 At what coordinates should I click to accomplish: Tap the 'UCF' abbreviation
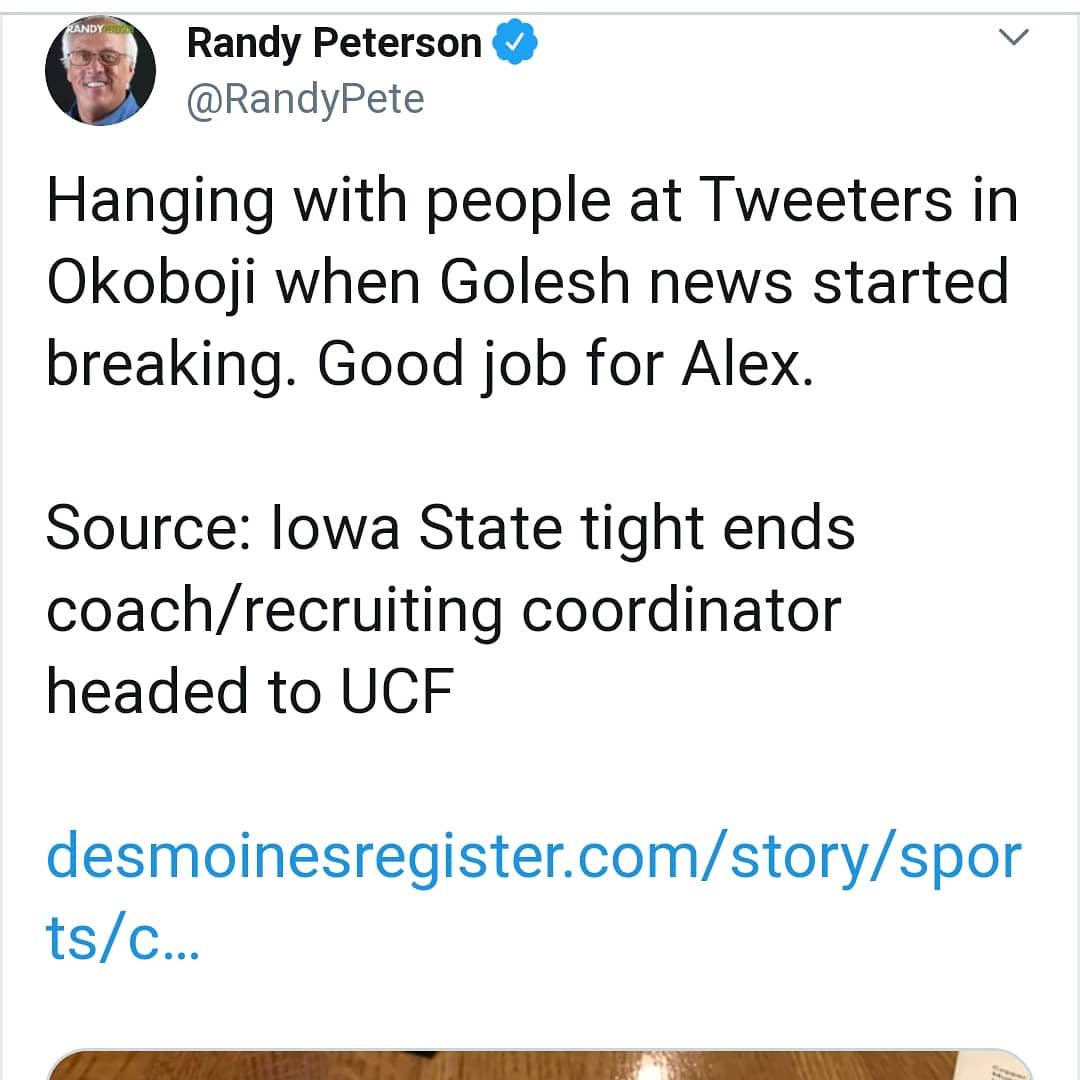pos(397,692)
